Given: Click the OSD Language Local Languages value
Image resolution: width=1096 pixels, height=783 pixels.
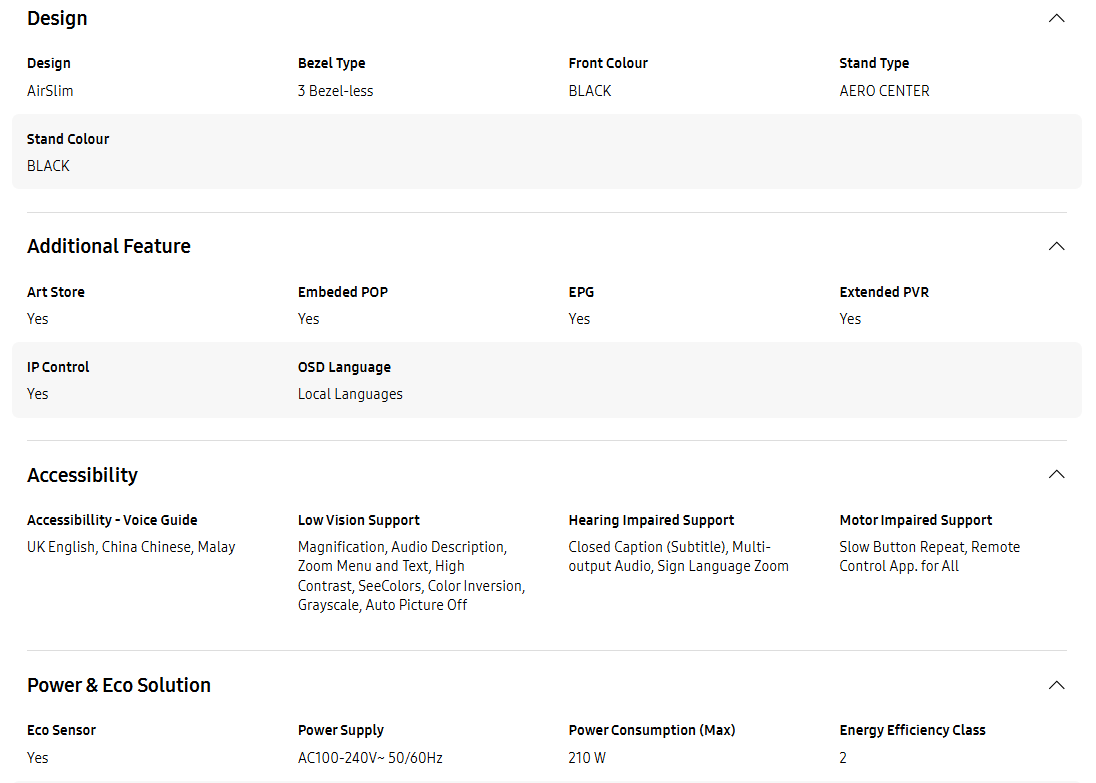Looking at the screenshot, I should [350, 394].
